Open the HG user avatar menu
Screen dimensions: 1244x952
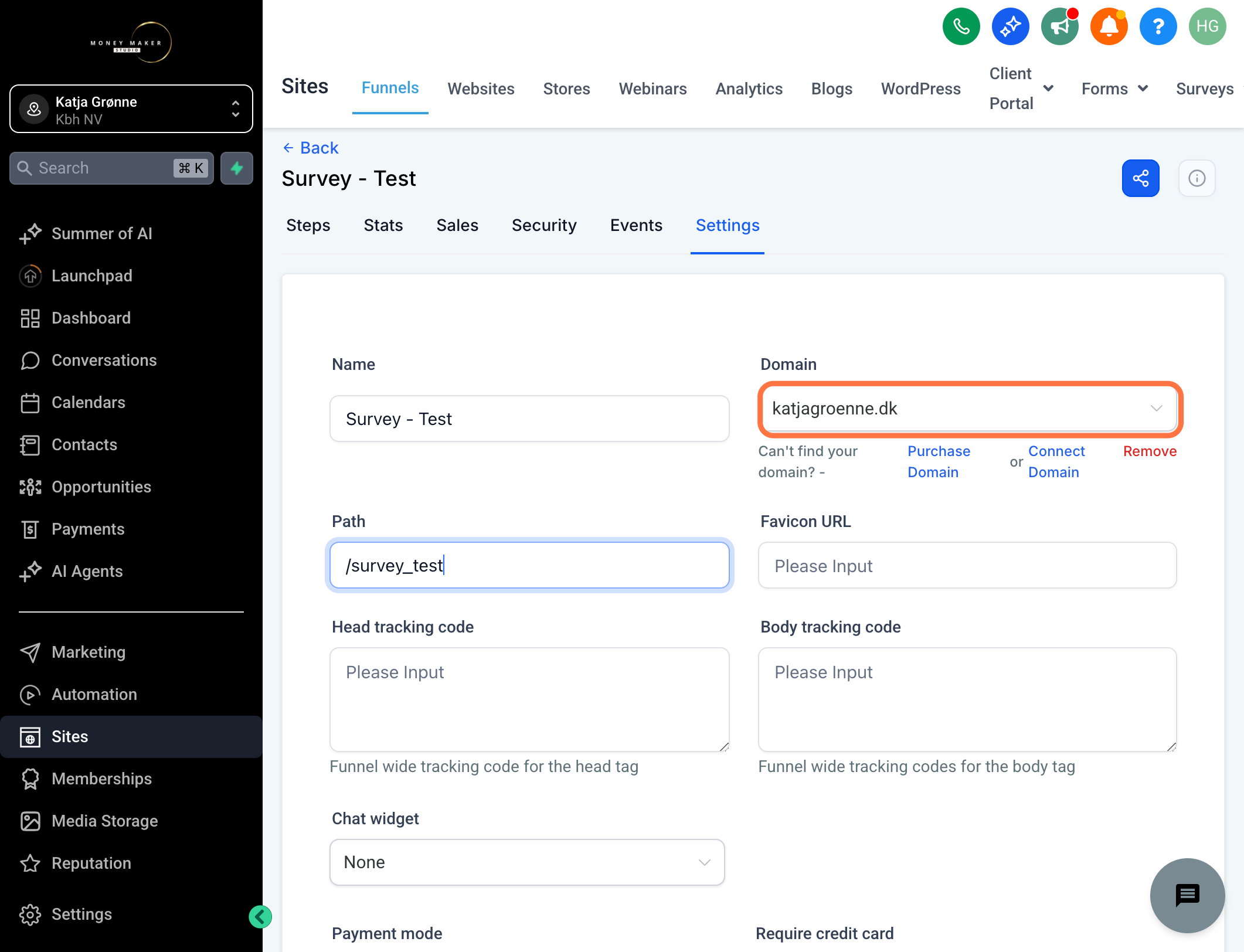[x=1207, y=26]
